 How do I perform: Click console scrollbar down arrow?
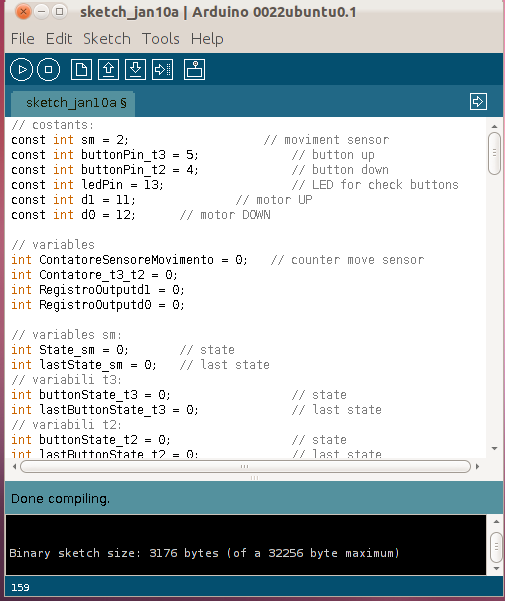(x=496, y=568)
